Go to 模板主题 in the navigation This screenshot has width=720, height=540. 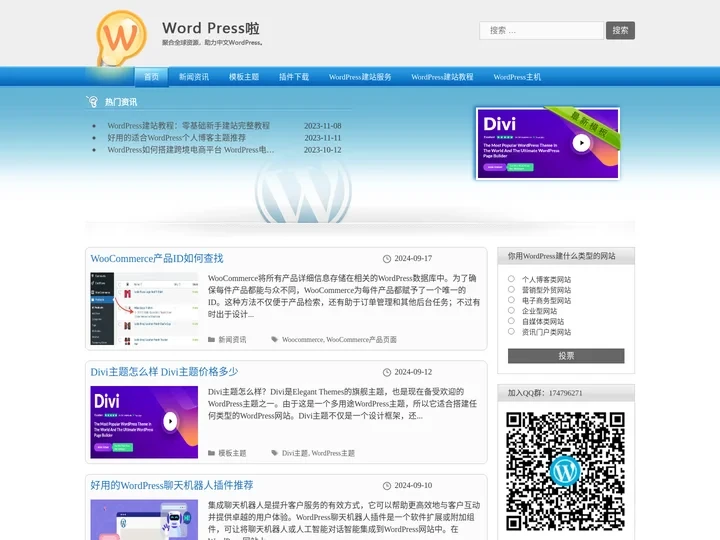click(x=244, y=77)
